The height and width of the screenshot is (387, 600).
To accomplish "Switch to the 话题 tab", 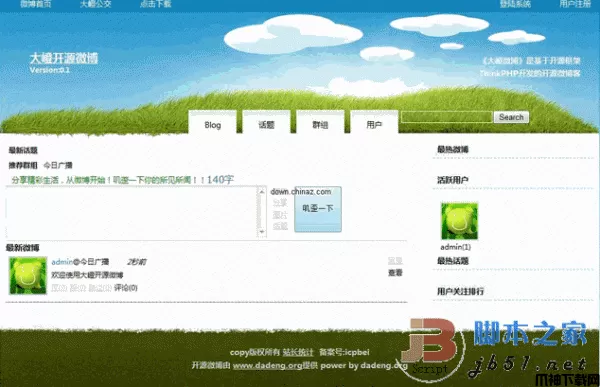I will pyautogui.click(x=266, y=123).
